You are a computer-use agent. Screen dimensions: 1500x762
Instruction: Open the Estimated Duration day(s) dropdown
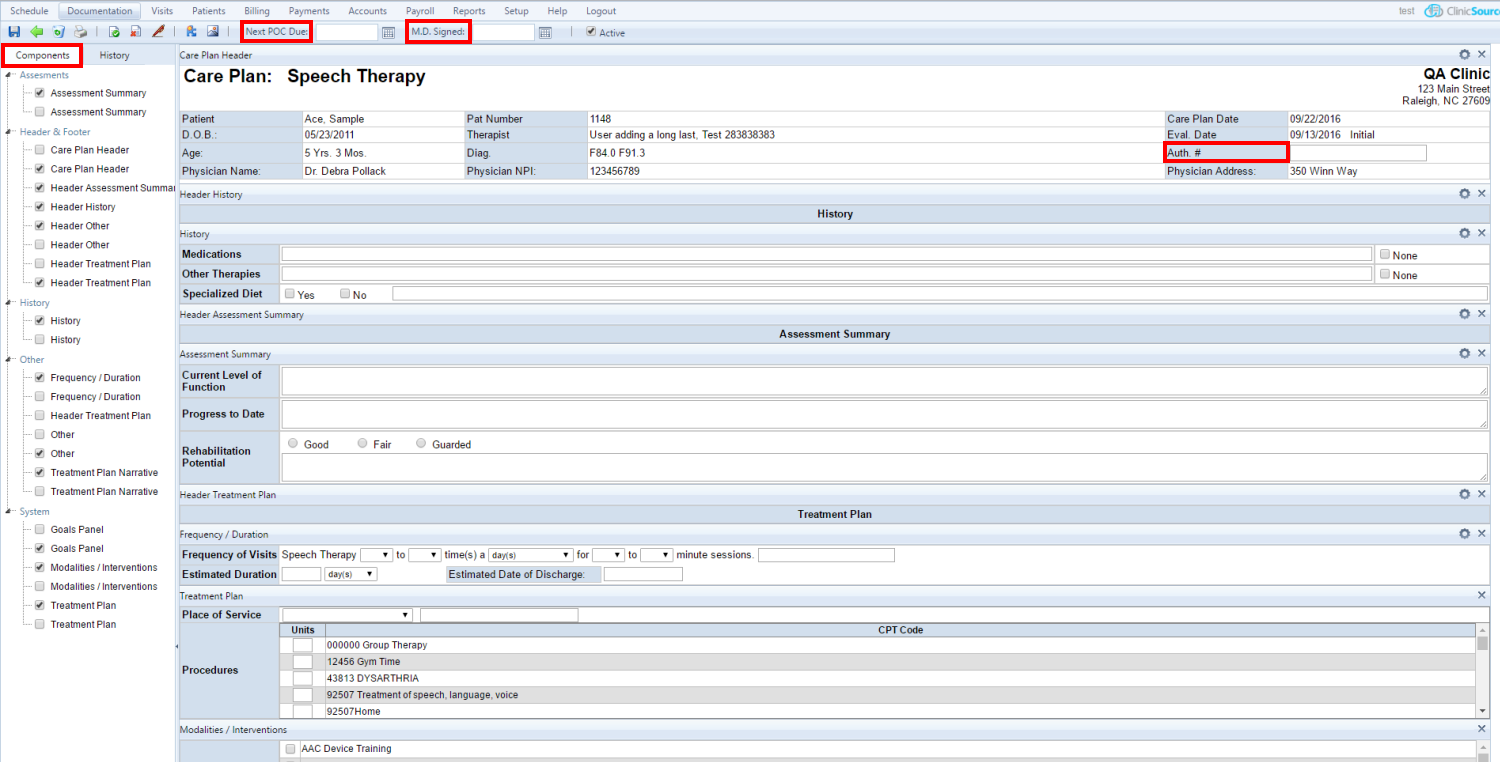[x=351, y=575]
